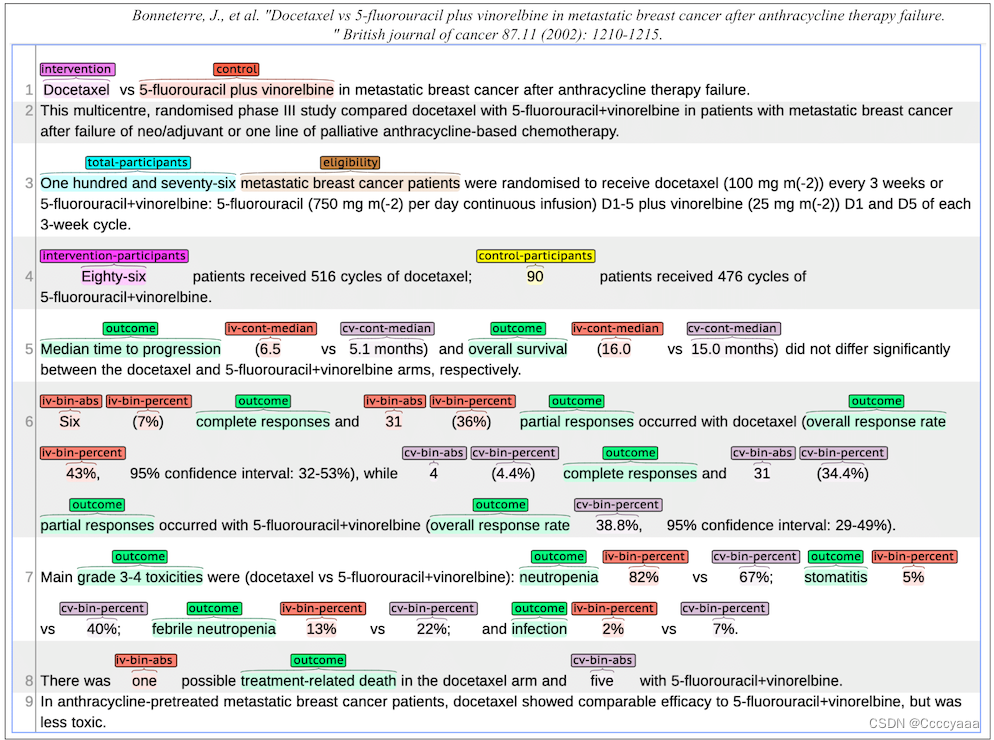994x740 pixels.
Task: Select the '2%' percent span after infection
Action: (614, 629)
